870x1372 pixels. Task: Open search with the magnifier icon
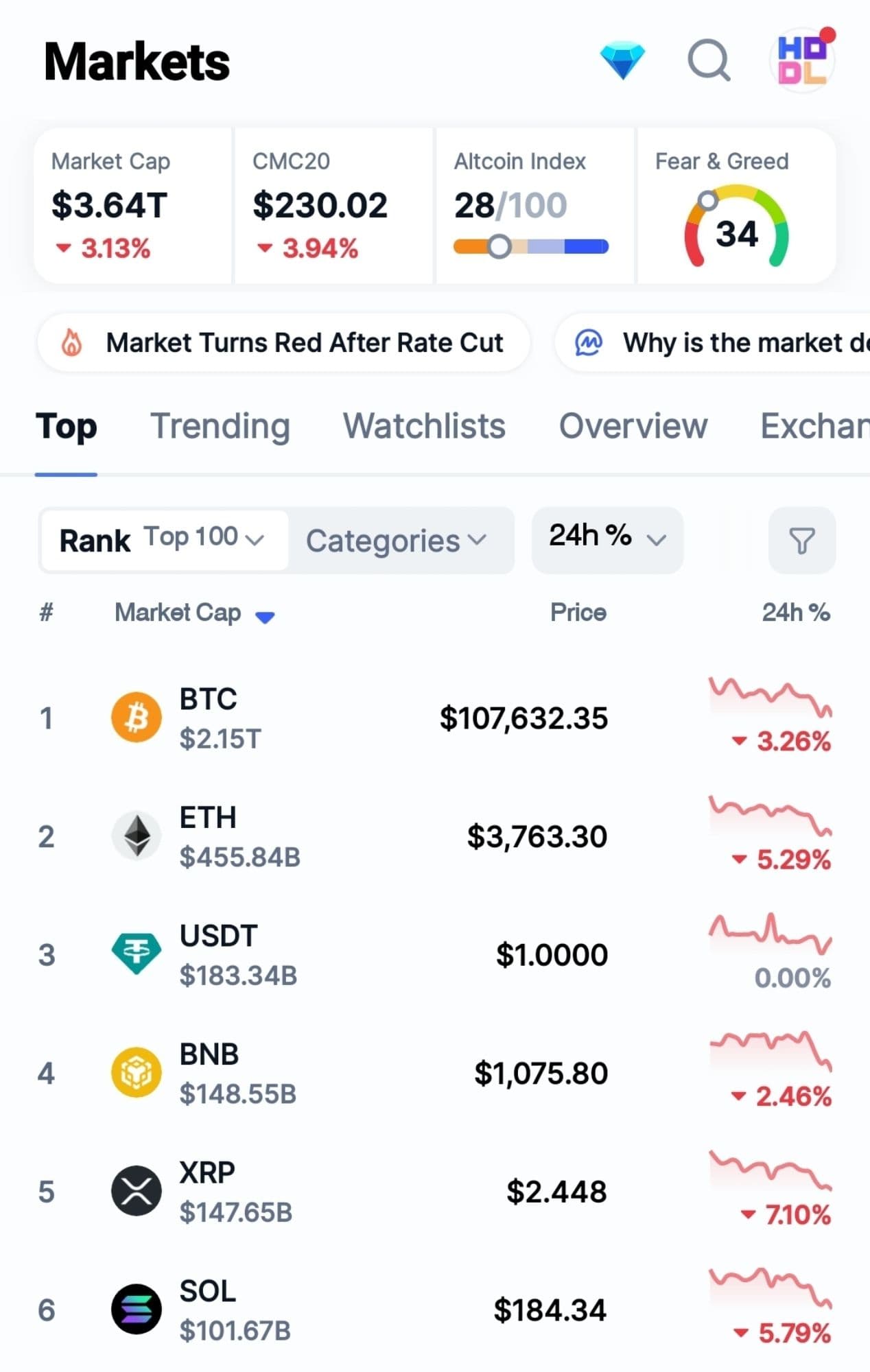709,60
